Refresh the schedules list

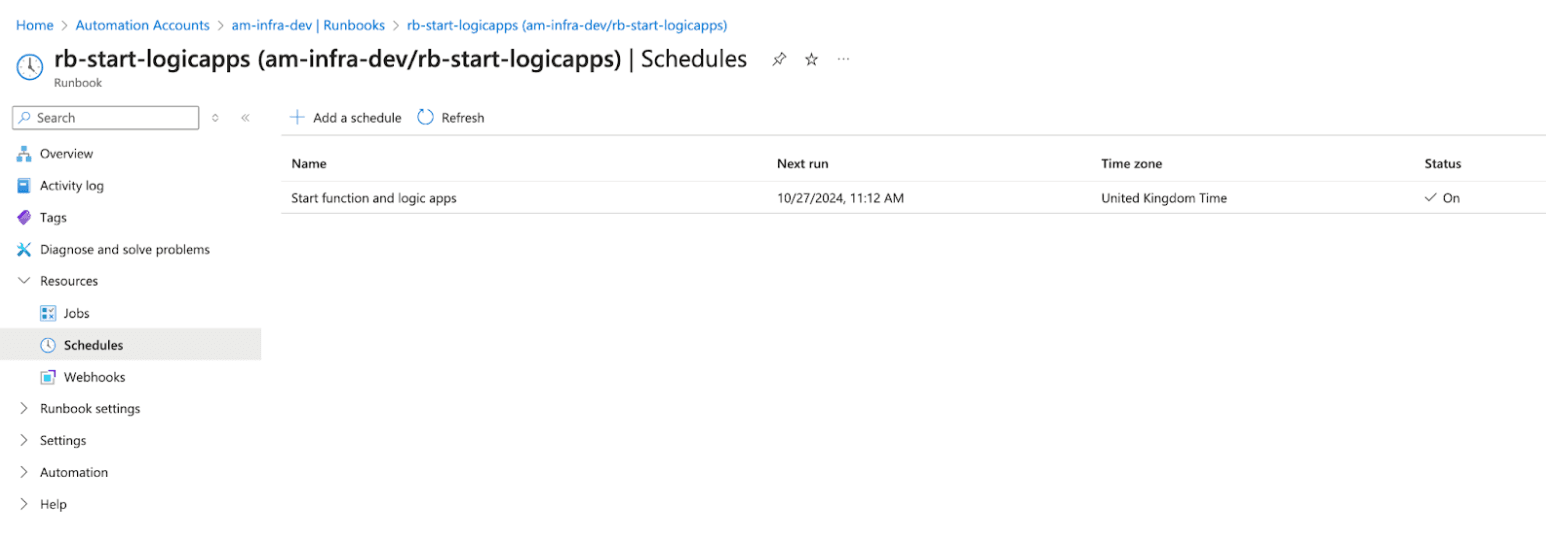coord(451,118)
